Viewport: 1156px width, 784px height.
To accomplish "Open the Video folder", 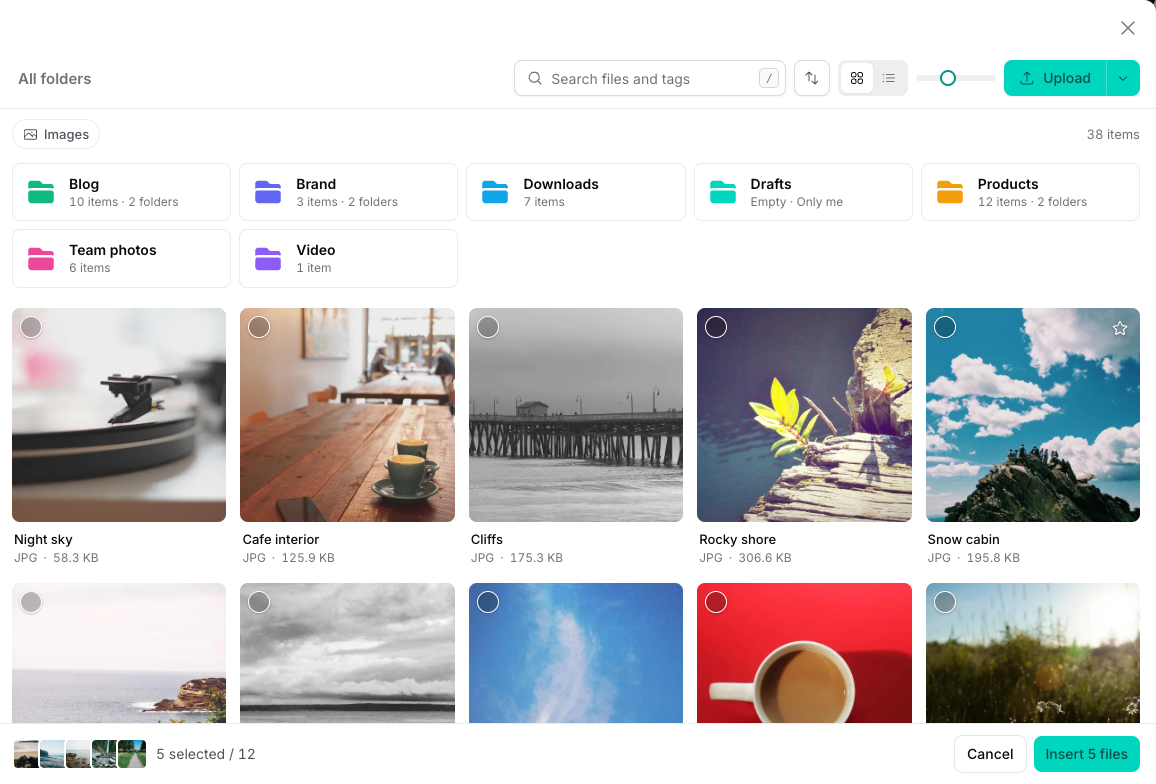I will 348,258.
